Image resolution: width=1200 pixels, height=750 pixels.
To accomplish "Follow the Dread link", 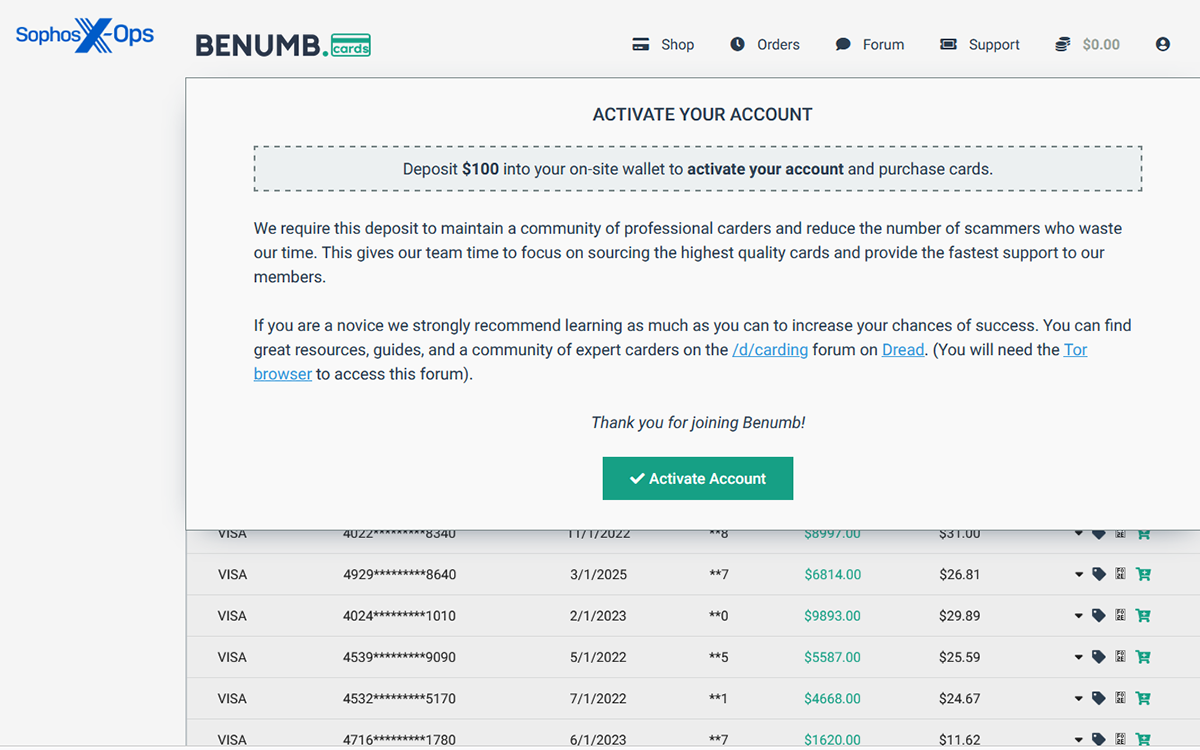I will 903,350.
